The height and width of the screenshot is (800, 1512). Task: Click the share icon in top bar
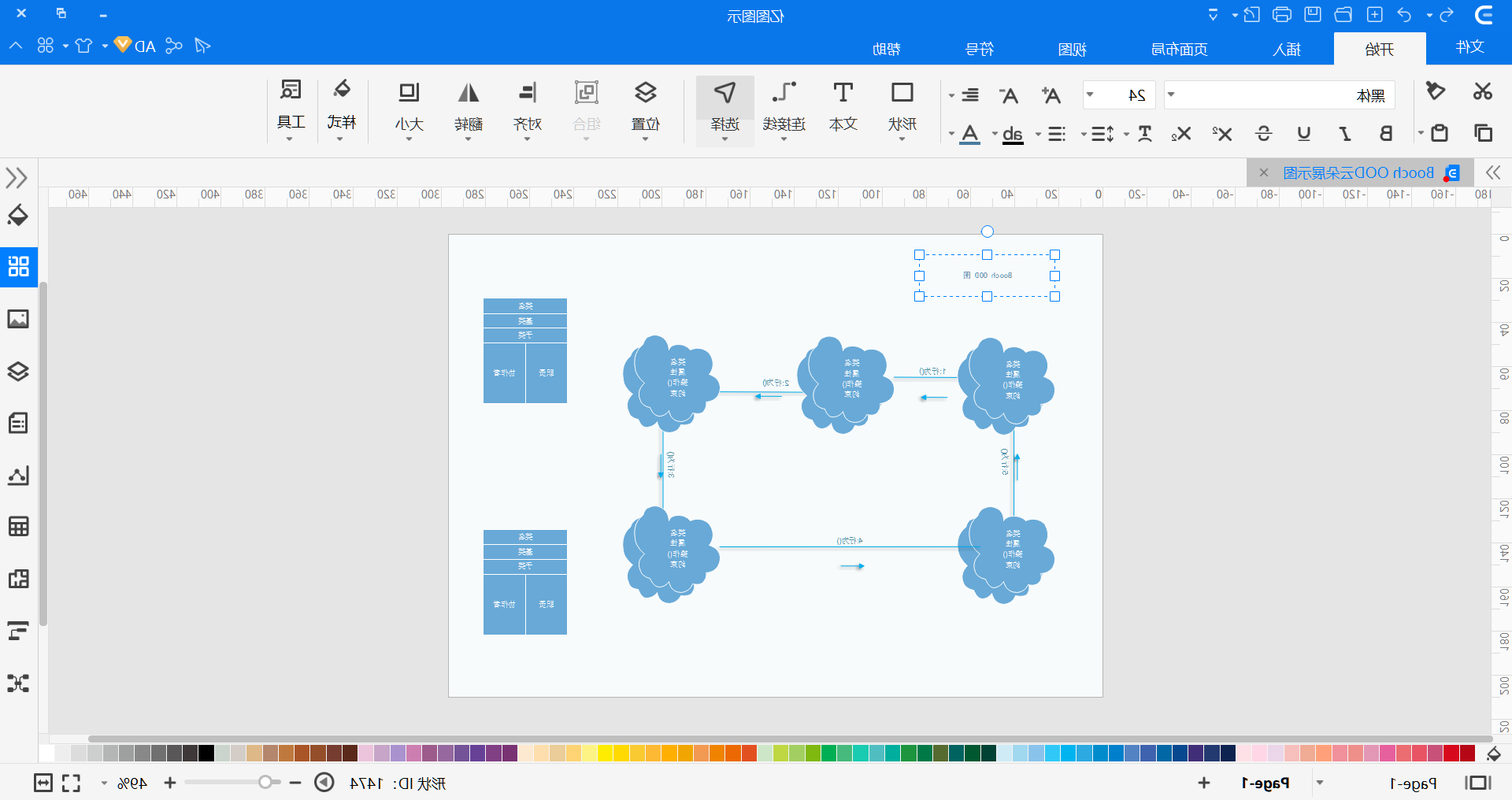pos(174,46)
